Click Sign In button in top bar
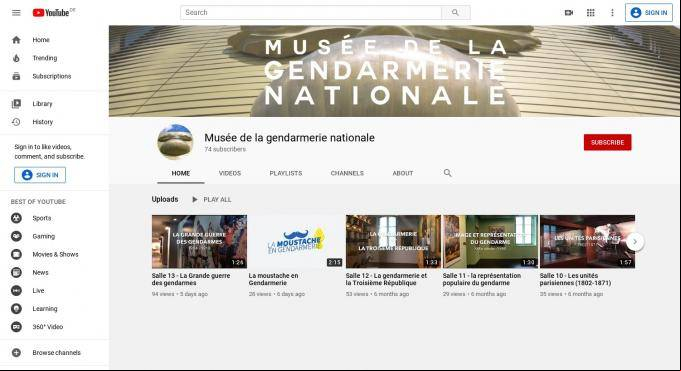This screenshot has width=681, height=371. coord(649,13)
